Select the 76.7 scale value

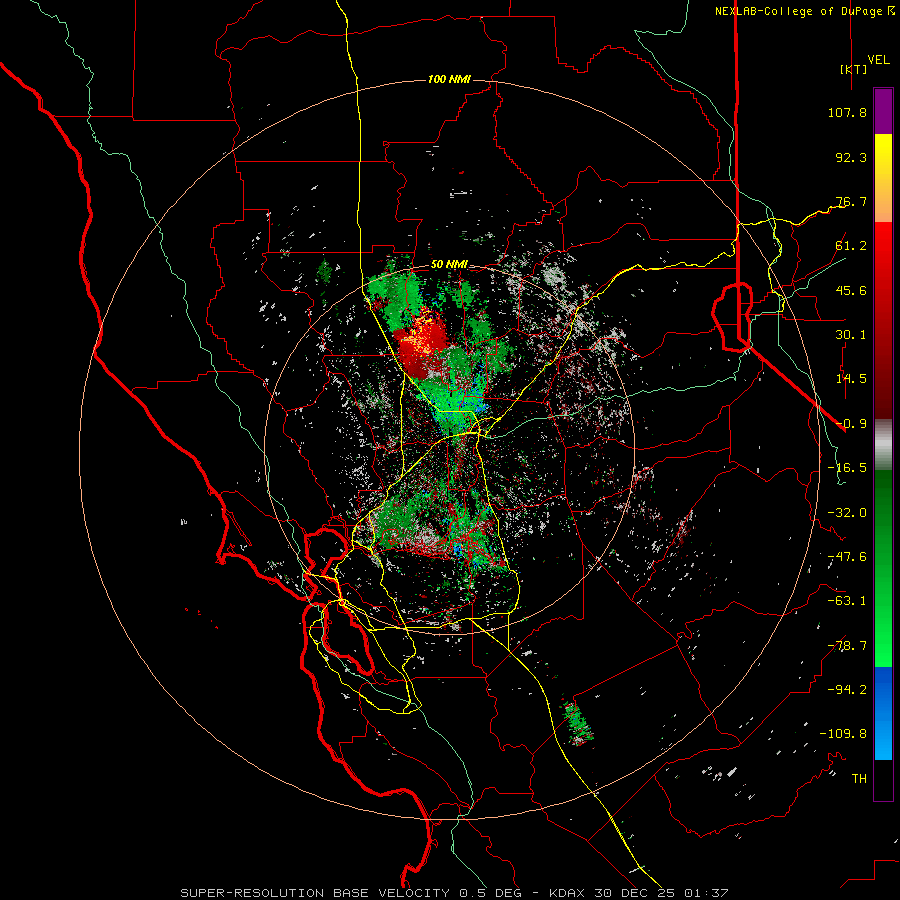click(851, 201)
